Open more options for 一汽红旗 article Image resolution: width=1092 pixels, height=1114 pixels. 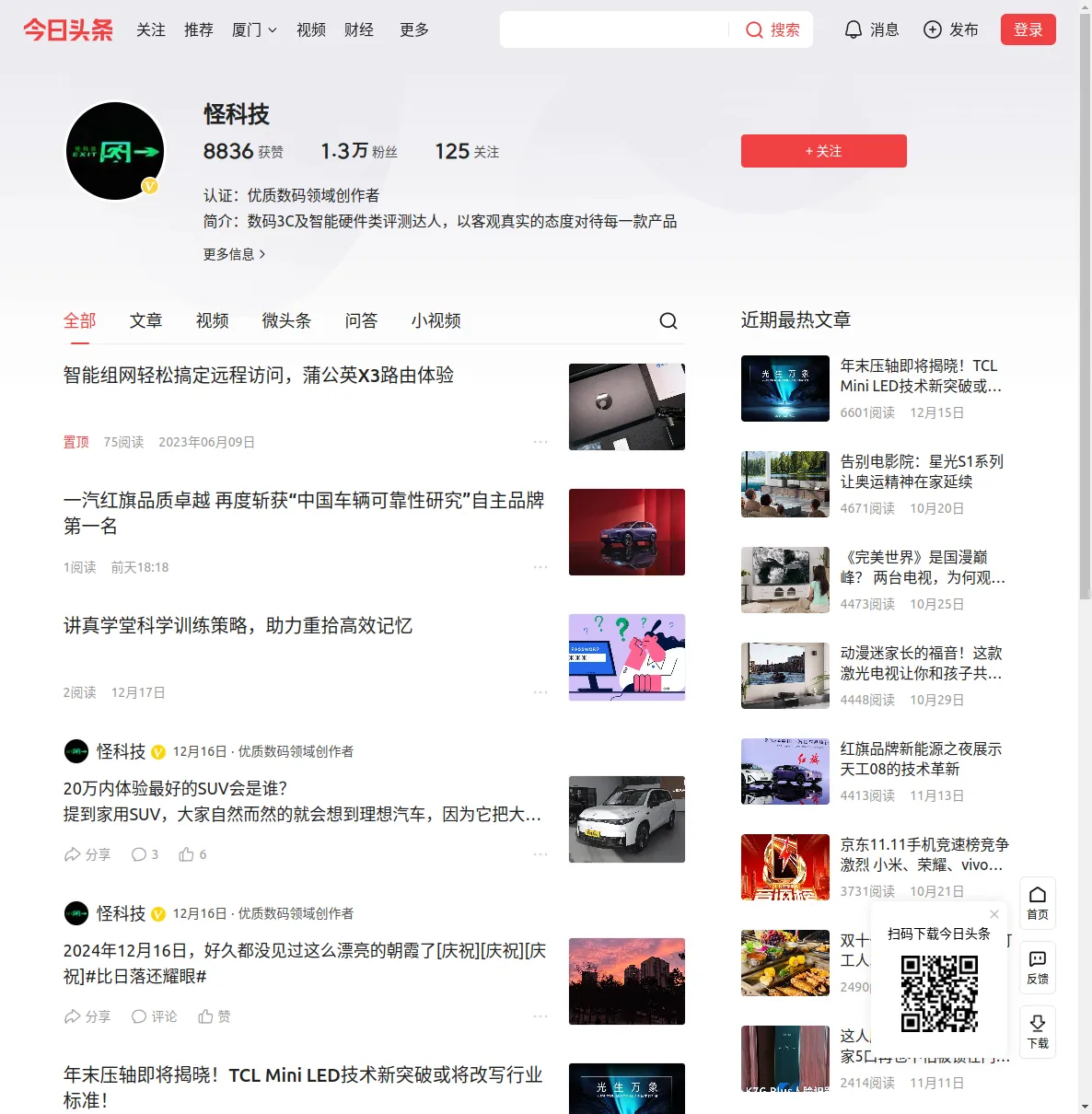[540, 567]
